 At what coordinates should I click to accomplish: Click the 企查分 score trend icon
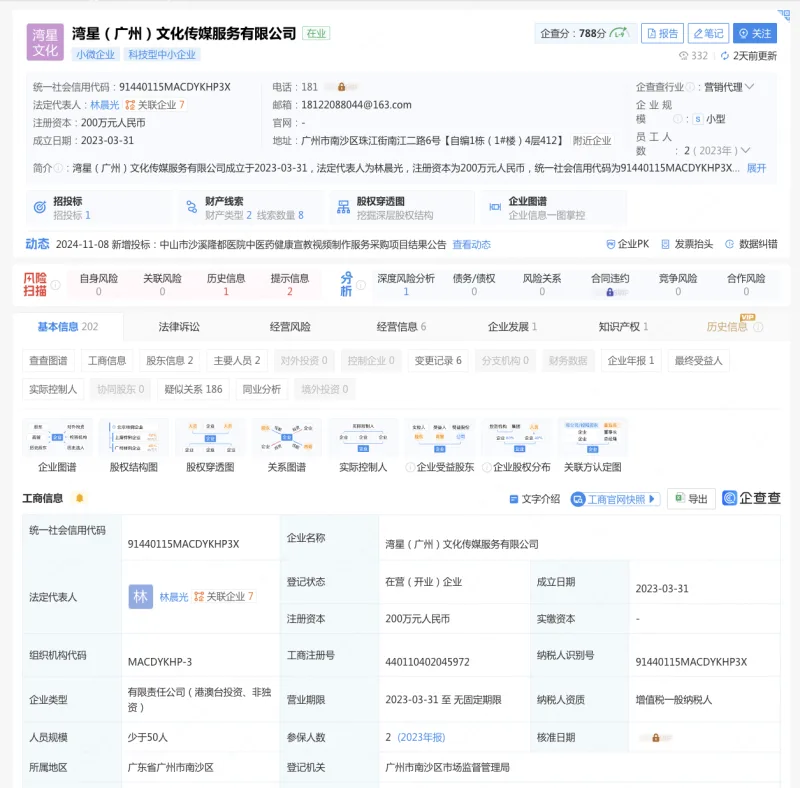619,33
